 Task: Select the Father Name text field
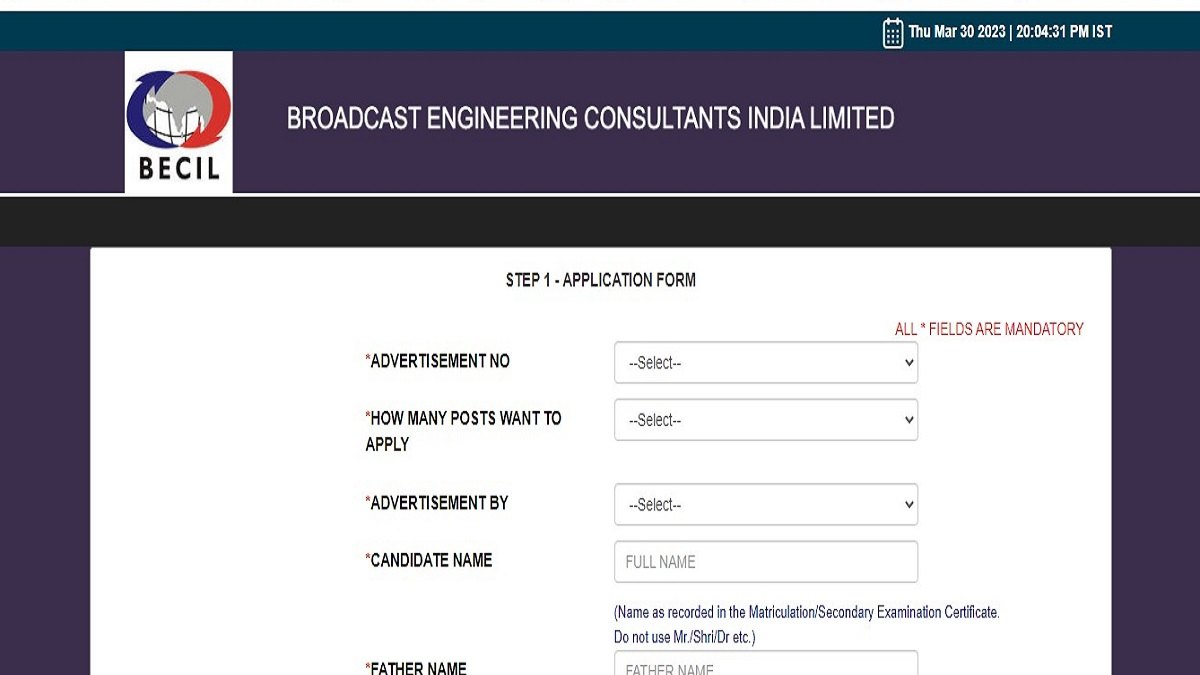[x=766, y=663]
